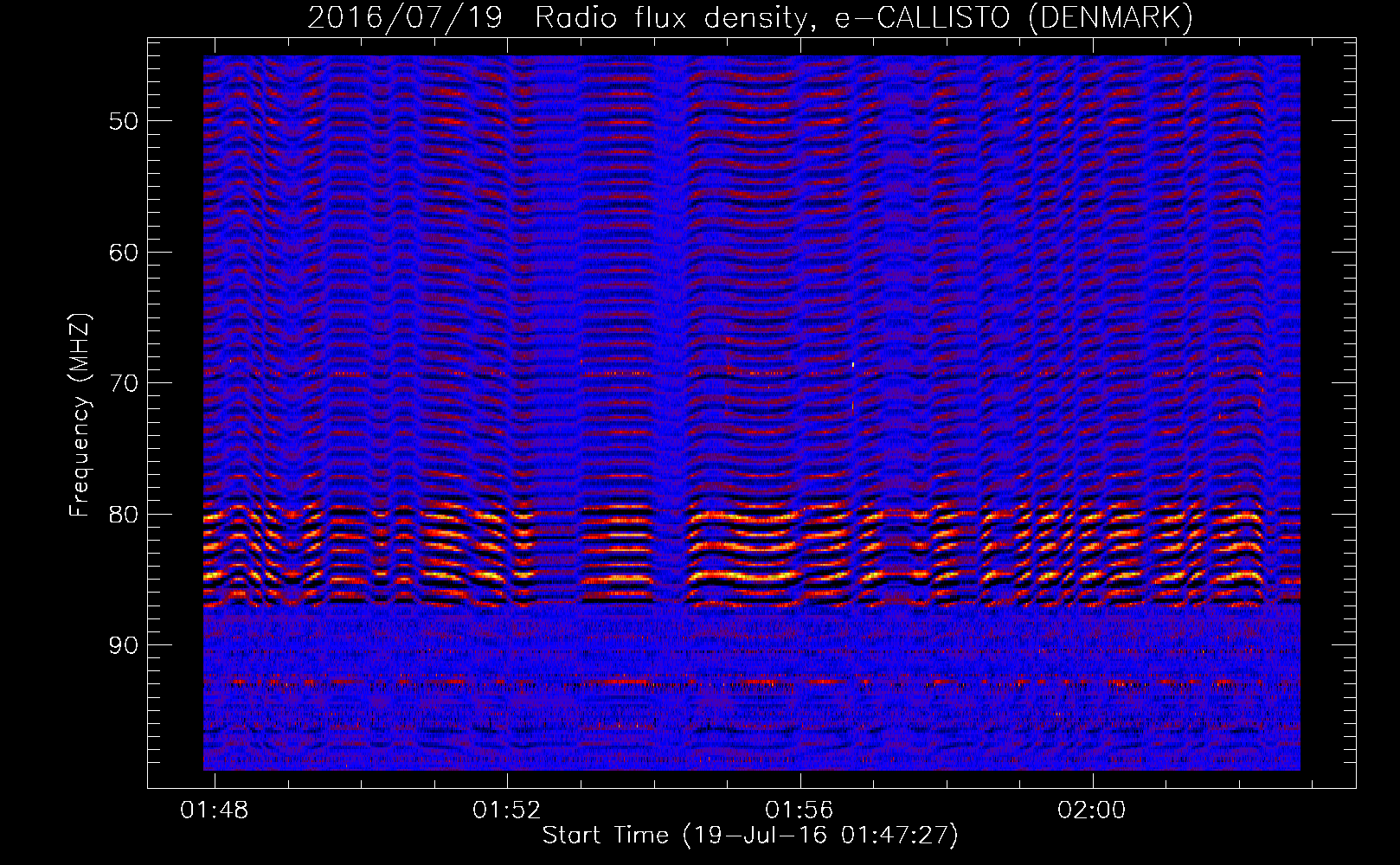Image resolution: width=1400 pixels, height=865 pixels.
Task: Click the time tick label '01:48'
Action: click(214, 811)
